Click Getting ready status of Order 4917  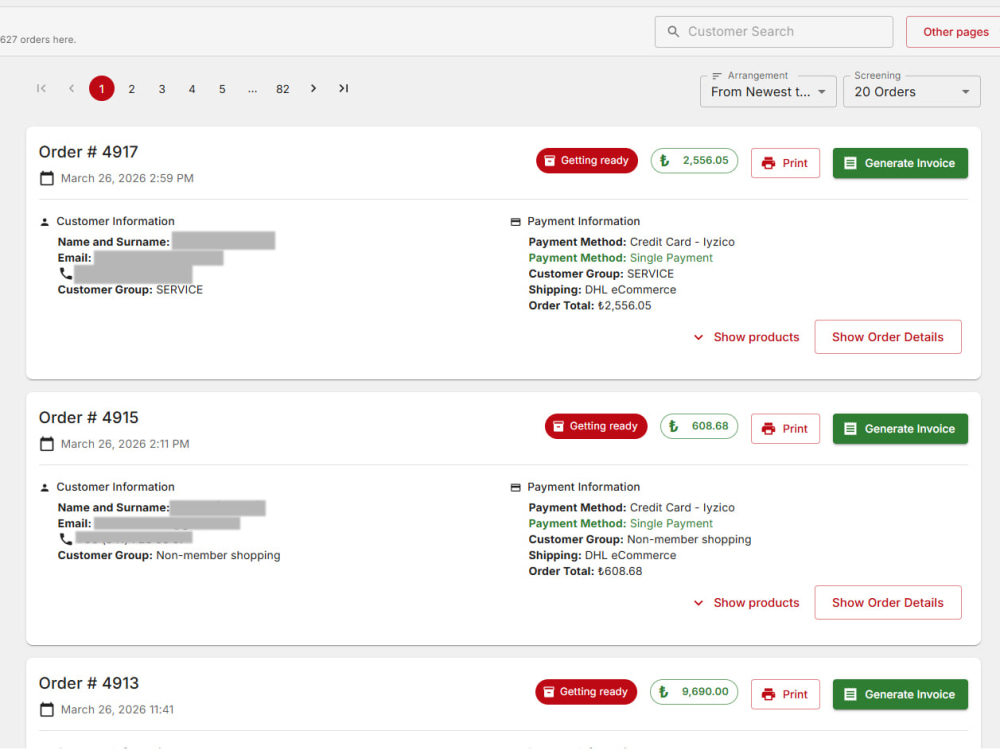(587, 161)
